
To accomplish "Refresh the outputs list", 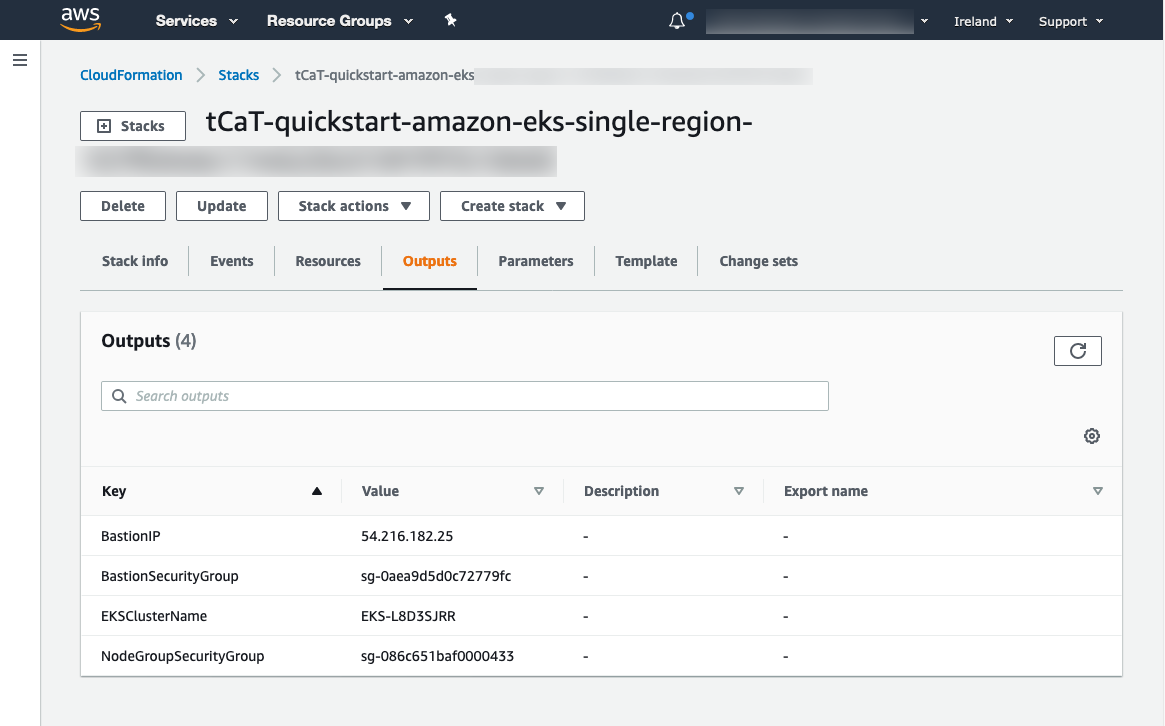I will 1077,351.
